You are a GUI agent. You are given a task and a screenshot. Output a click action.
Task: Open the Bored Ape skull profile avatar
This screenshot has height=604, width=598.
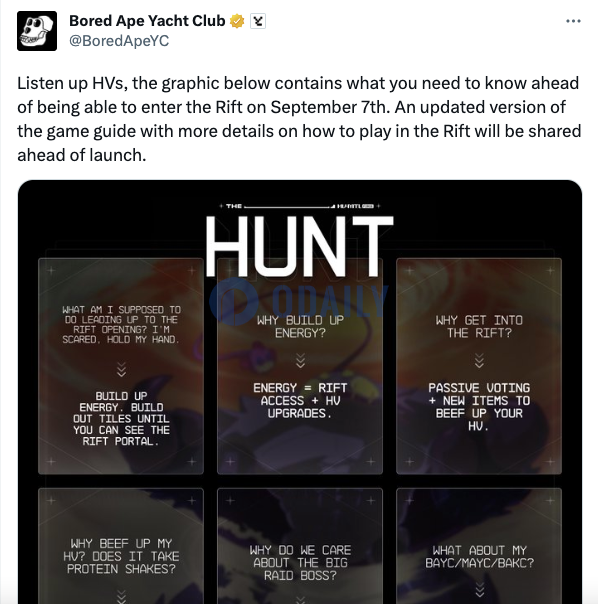(x=37, y=31)
